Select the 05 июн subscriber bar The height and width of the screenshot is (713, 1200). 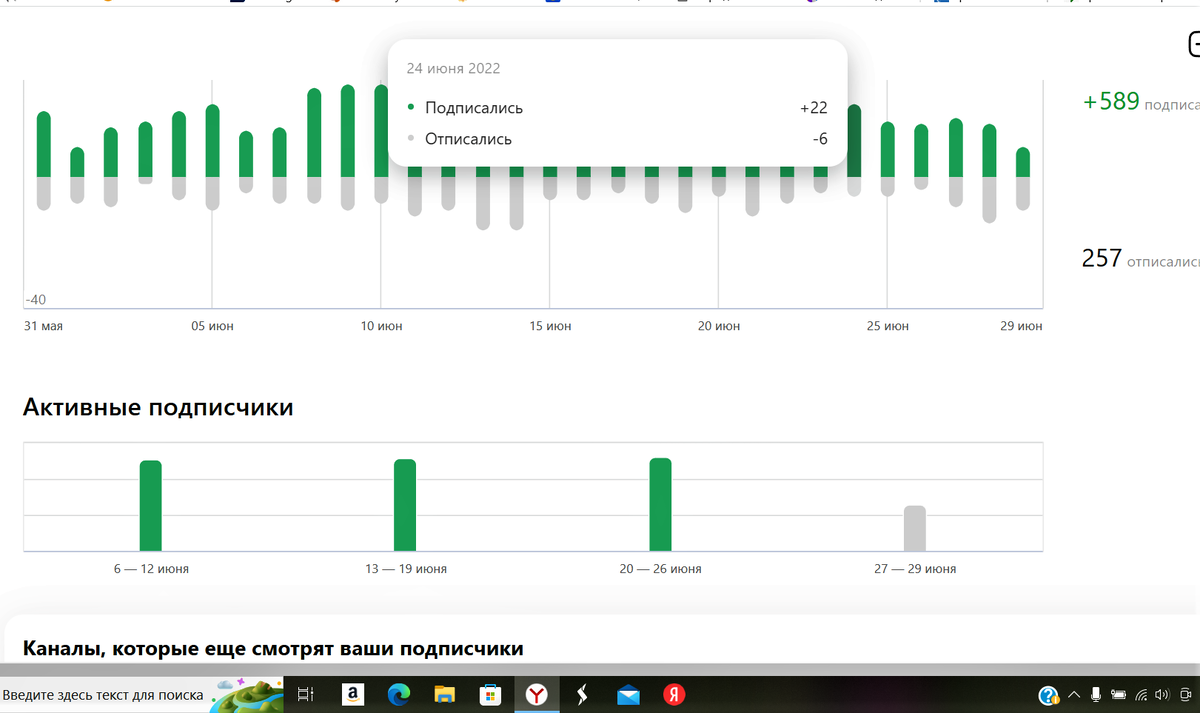tap(212, 157)
